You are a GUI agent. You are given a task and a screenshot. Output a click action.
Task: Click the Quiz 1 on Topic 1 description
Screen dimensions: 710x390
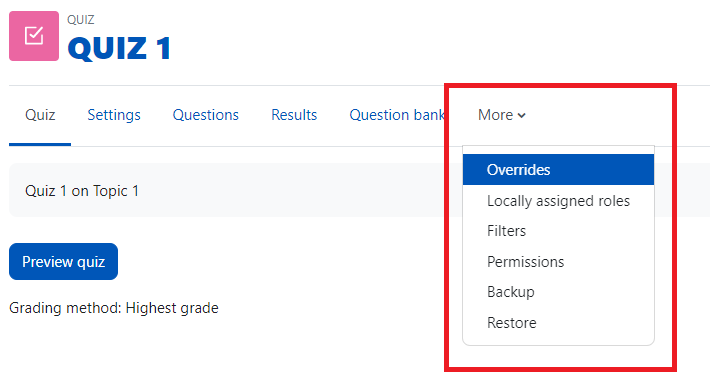coord(82,191)
